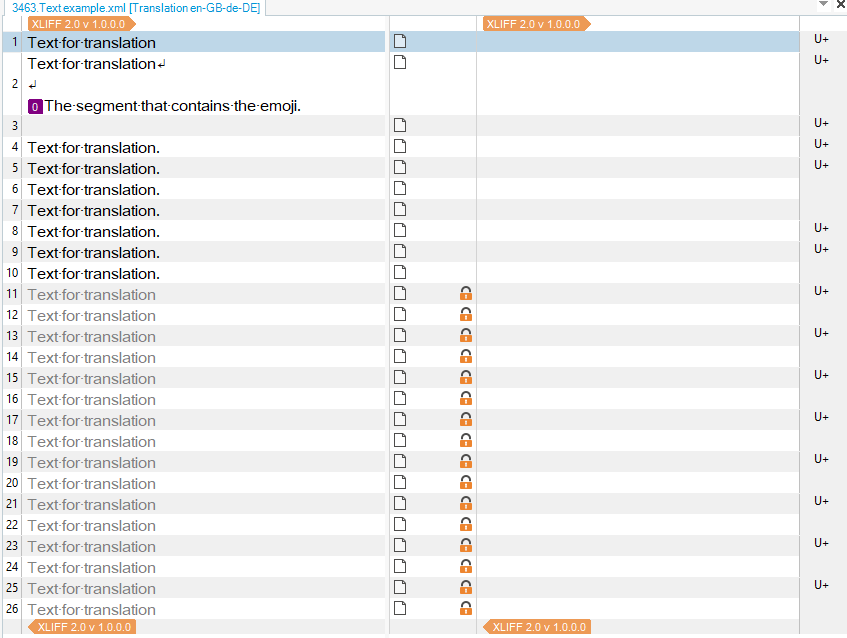Select source text of segment 4
The width and height of the screenshot is (847, 638).
pyautogui.click(x=94, y=148)
